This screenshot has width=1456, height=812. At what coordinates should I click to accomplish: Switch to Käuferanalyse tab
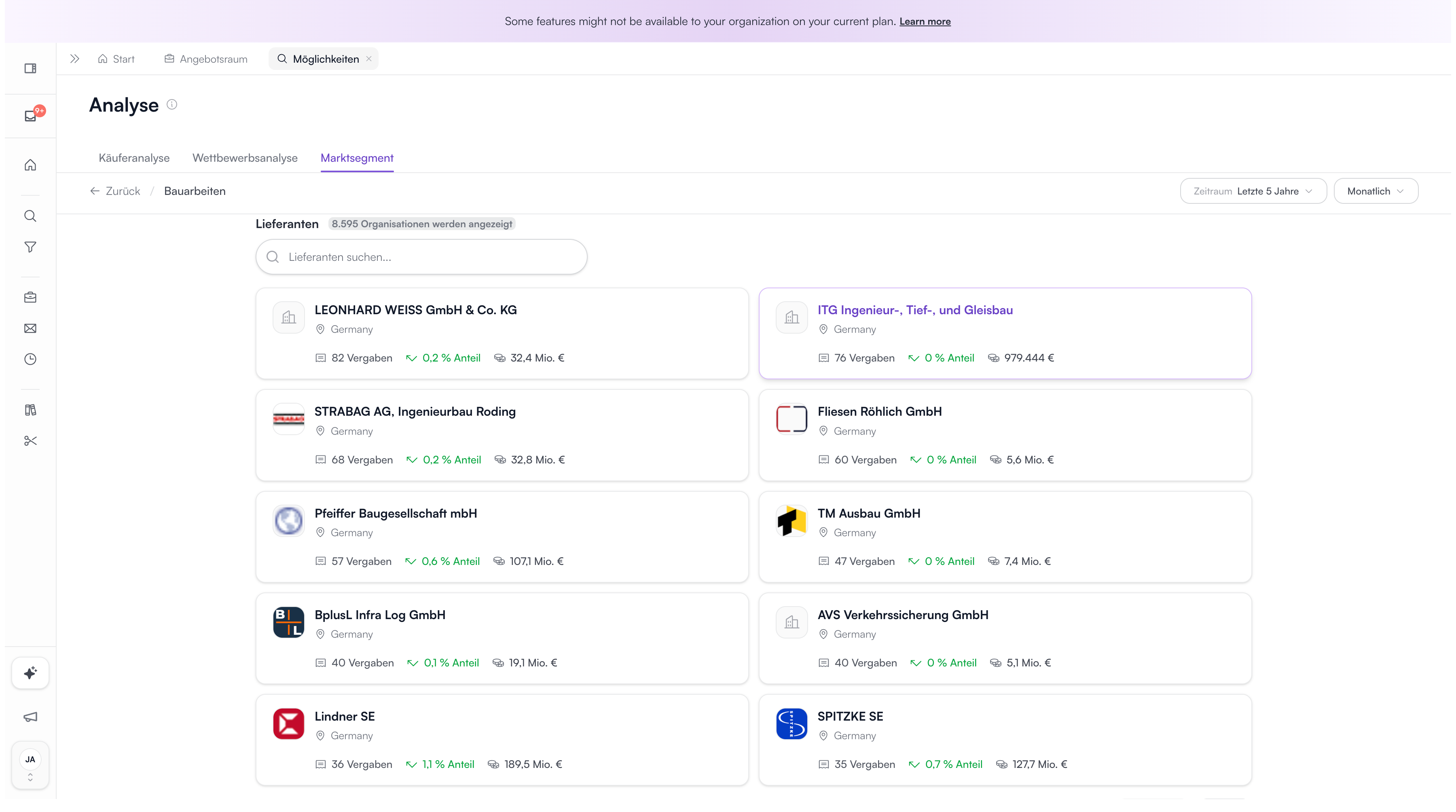(134, 158)
